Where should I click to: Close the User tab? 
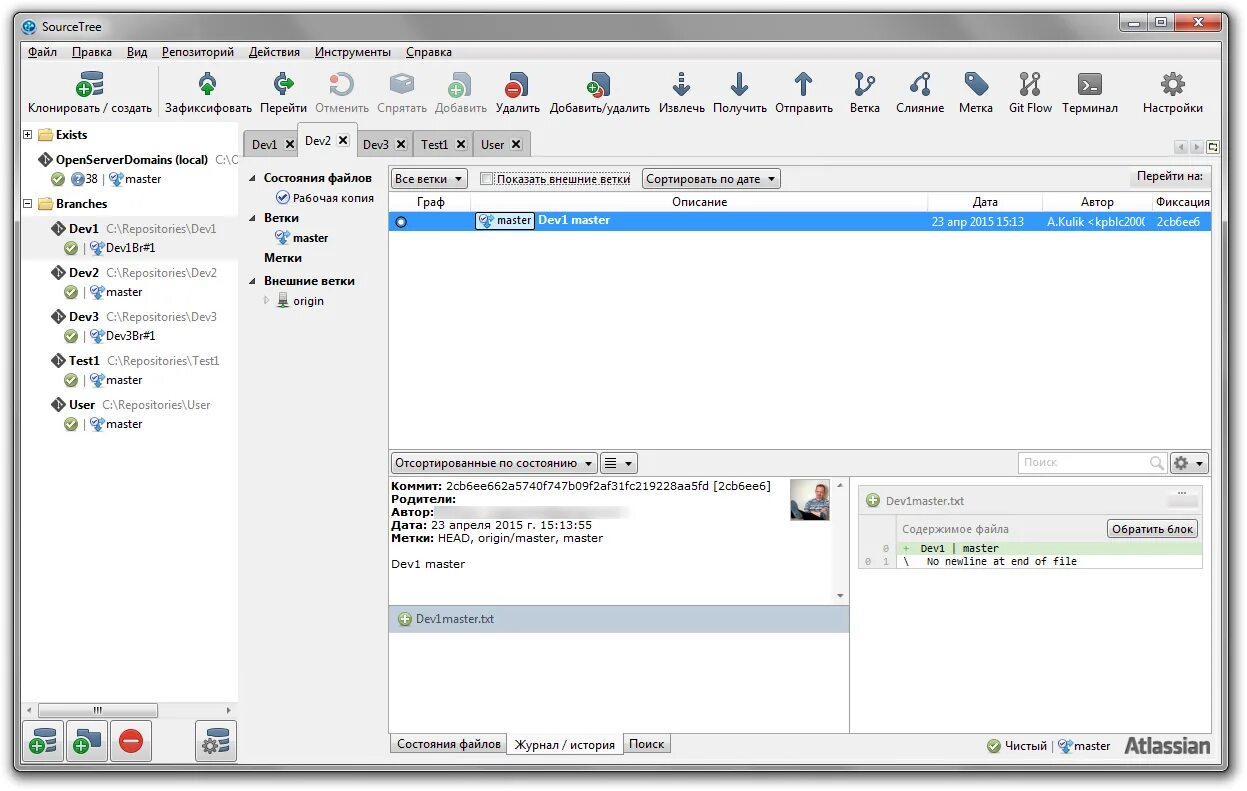(x=516, y=144)
